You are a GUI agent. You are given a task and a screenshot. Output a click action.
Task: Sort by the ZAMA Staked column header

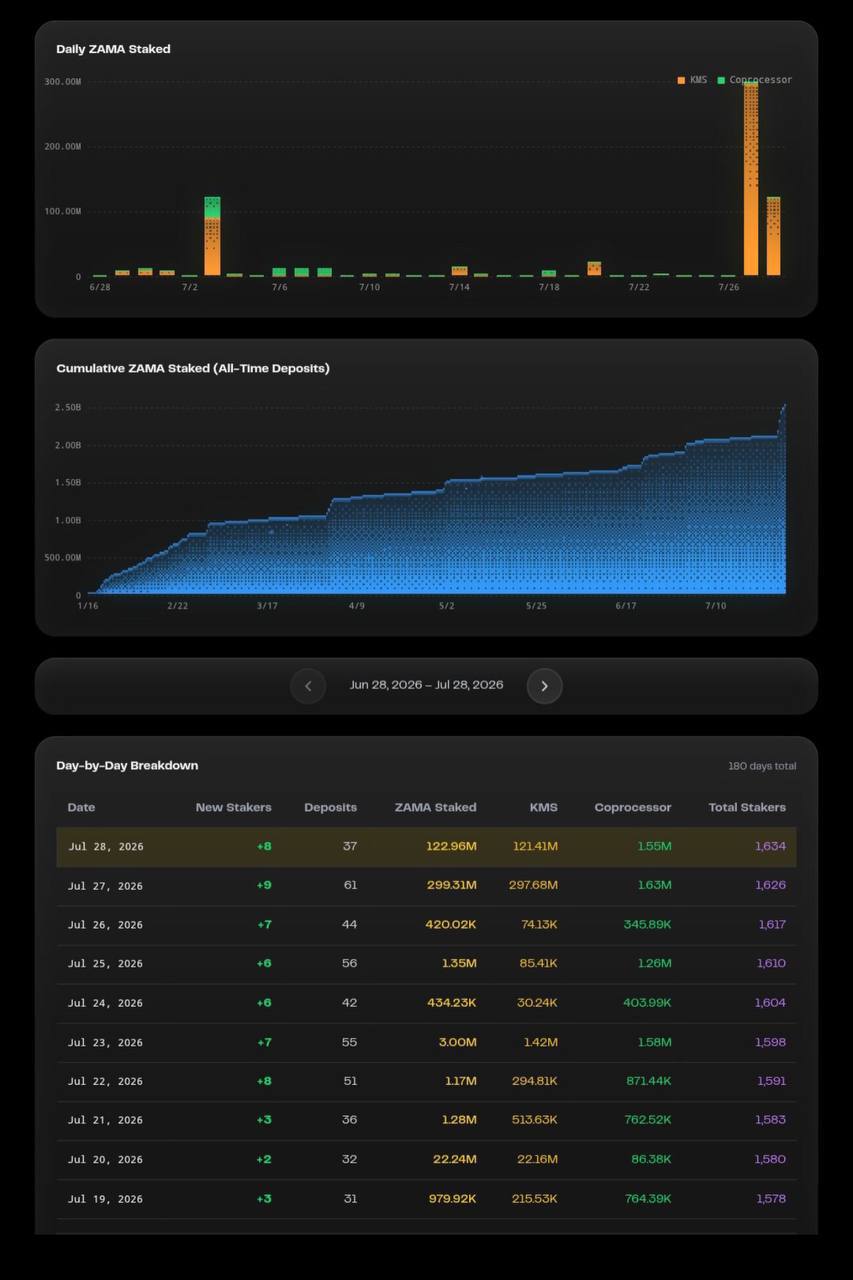pyautogui.click(x=435, y=807)
